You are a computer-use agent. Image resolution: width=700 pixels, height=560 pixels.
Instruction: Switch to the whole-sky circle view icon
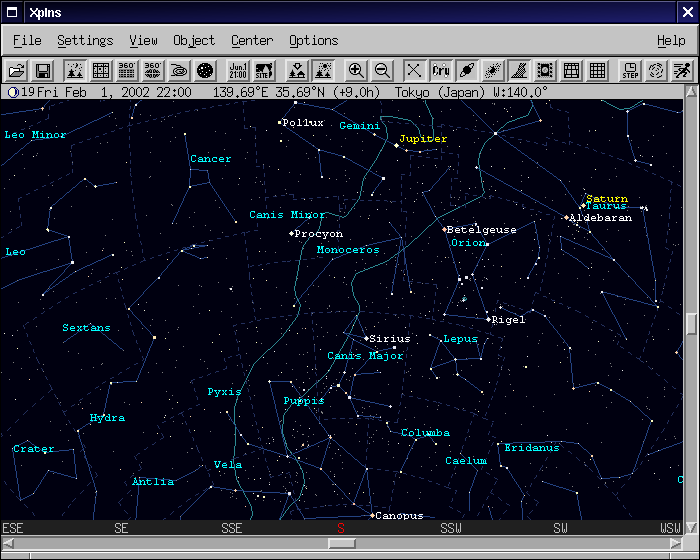point(205,71)
